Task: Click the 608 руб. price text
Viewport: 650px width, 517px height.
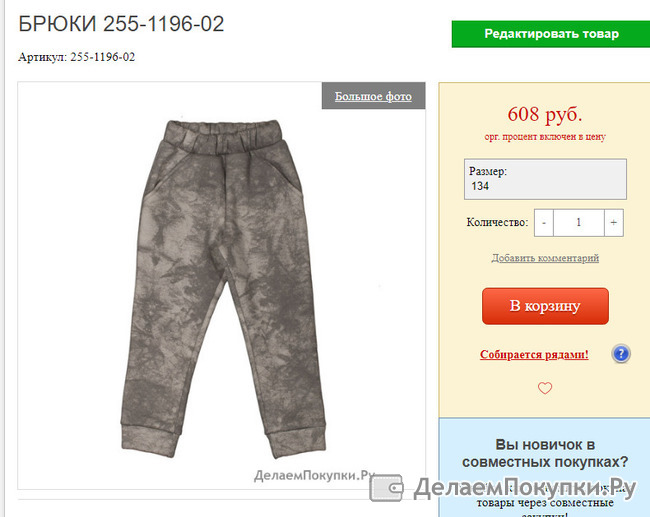Action: coord(545,114)
